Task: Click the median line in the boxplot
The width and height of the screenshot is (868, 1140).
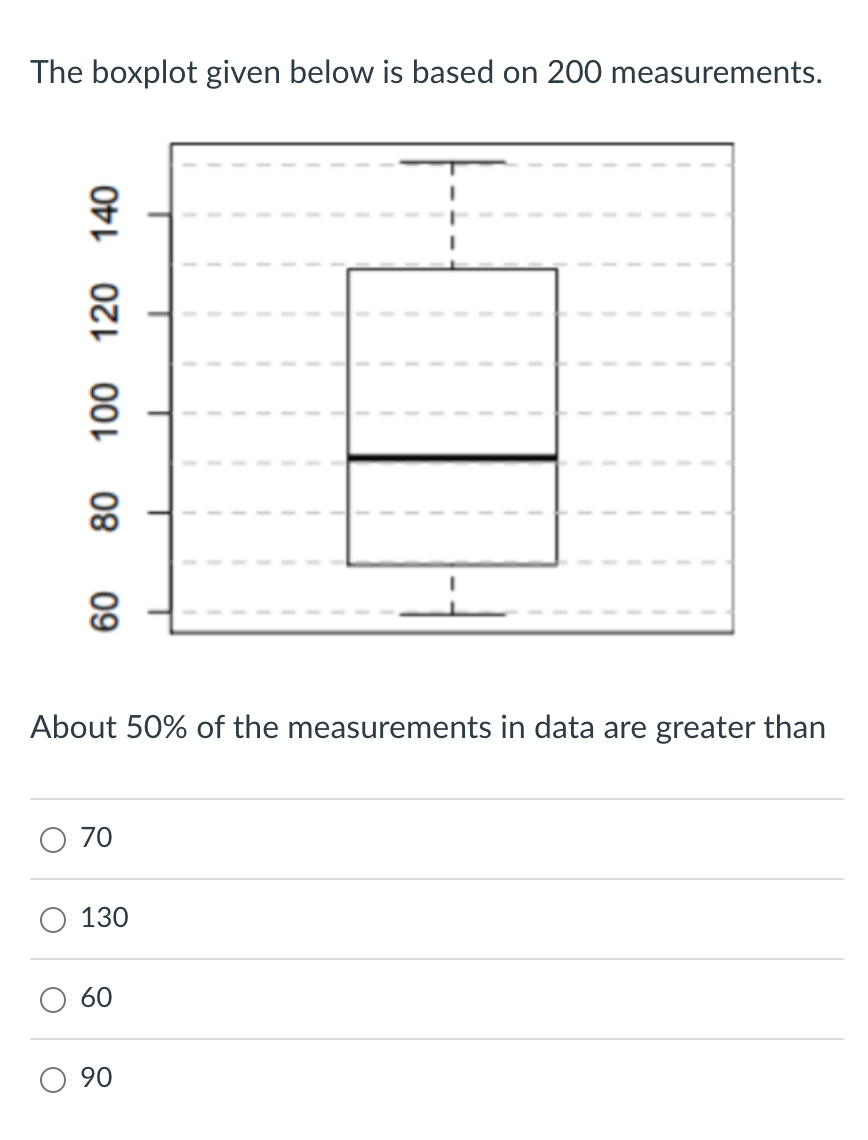Action: tap(452, 458)
